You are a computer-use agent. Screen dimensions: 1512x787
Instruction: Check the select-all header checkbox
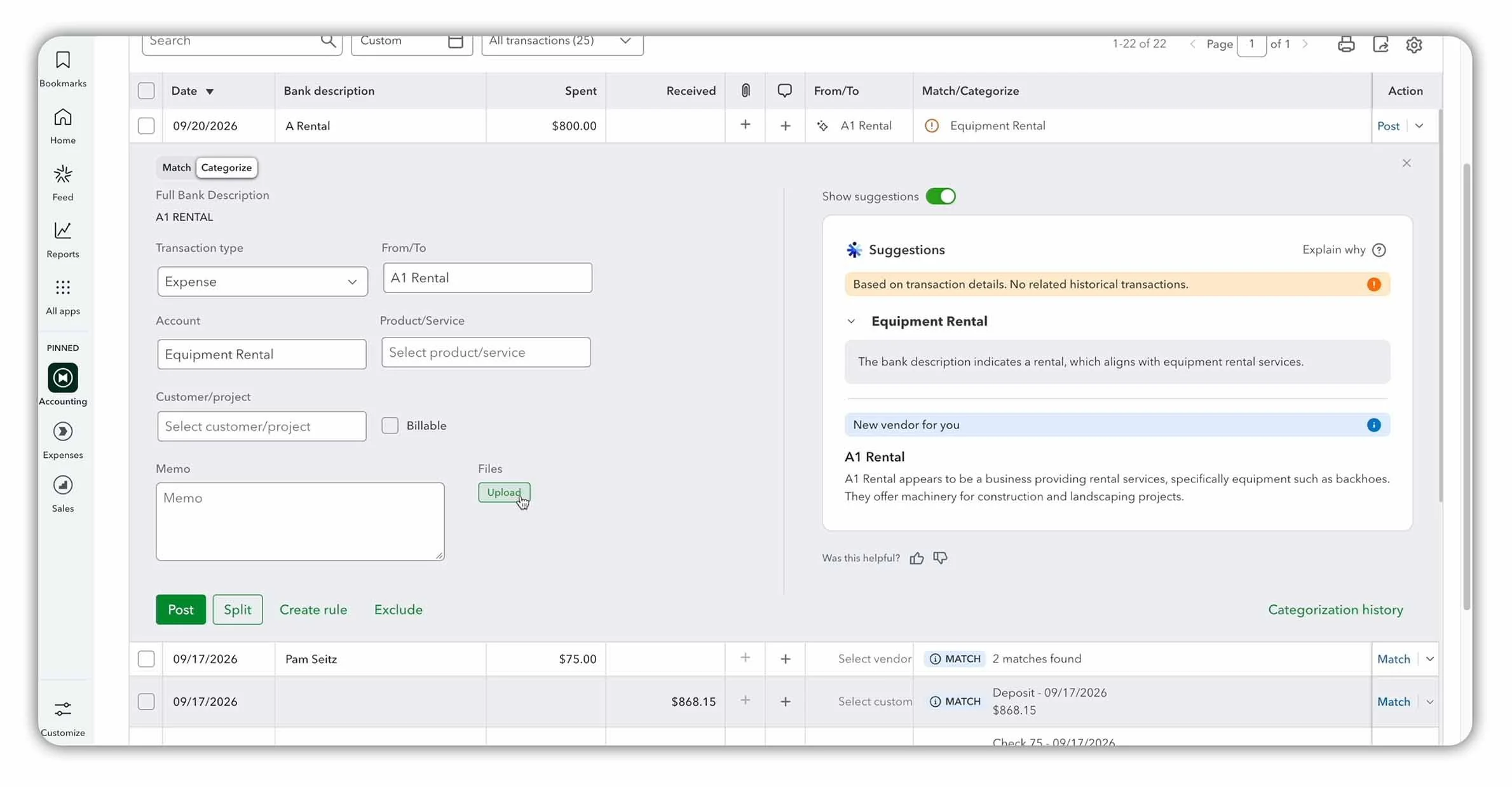tap(146, 91)
